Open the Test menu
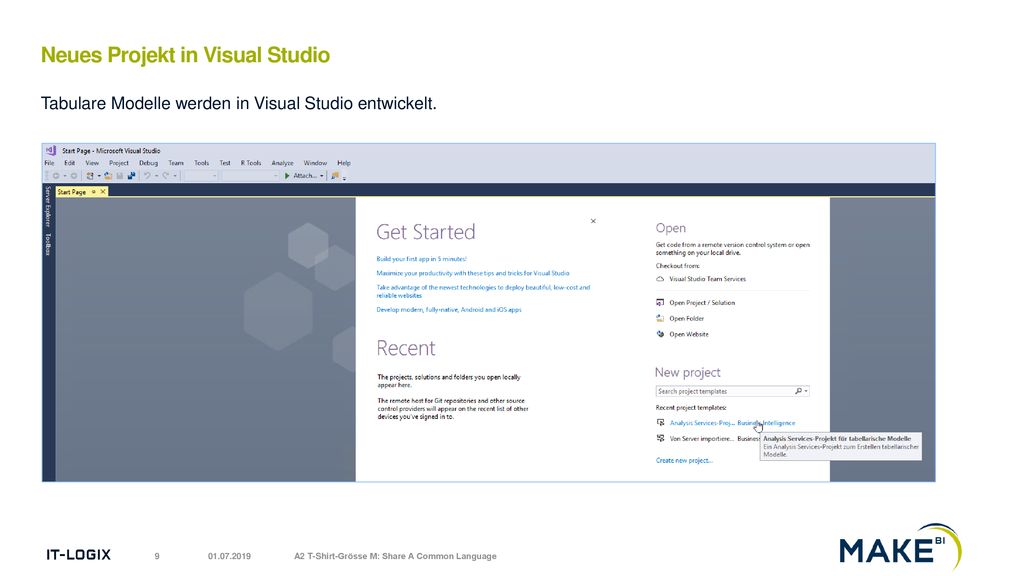 pyautogui.click(x=225, y=163)
